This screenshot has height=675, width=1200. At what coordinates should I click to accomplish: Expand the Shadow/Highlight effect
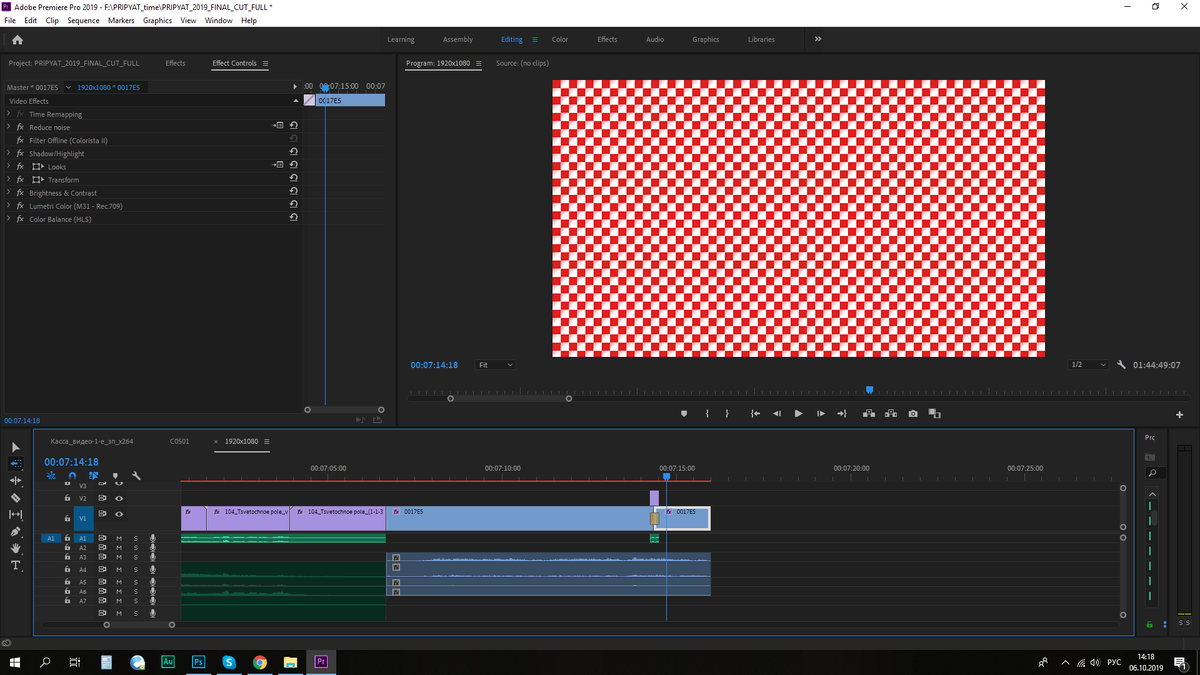8,153
